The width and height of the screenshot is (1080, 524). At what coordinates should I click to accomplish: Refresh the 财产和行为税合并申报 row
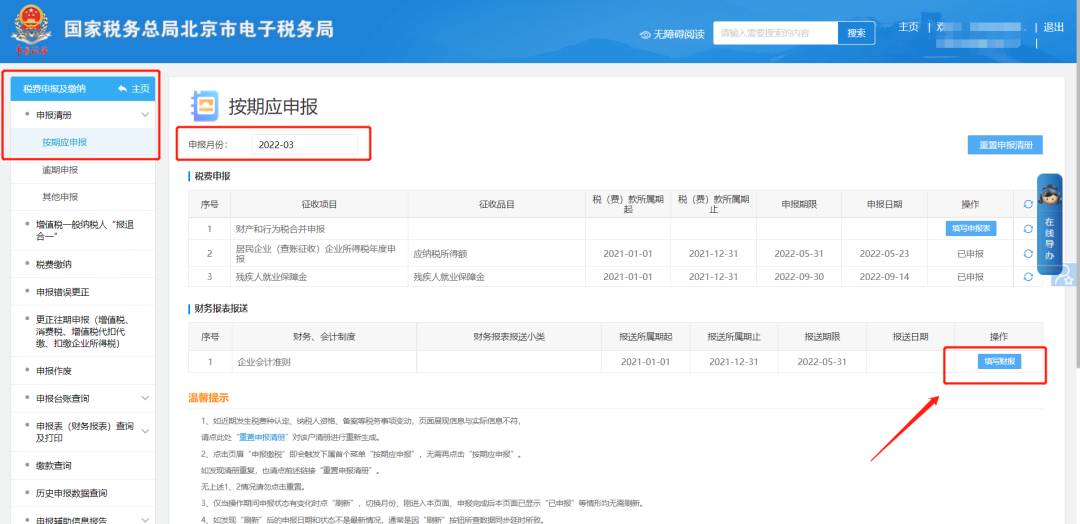(1027, 228)
